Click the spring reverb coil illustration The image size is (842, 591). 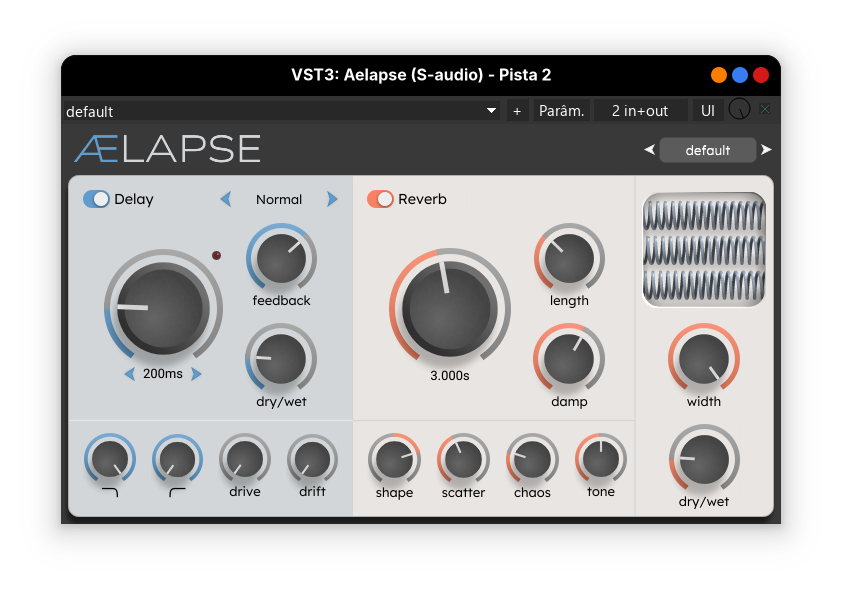click(x=703, y=248)
